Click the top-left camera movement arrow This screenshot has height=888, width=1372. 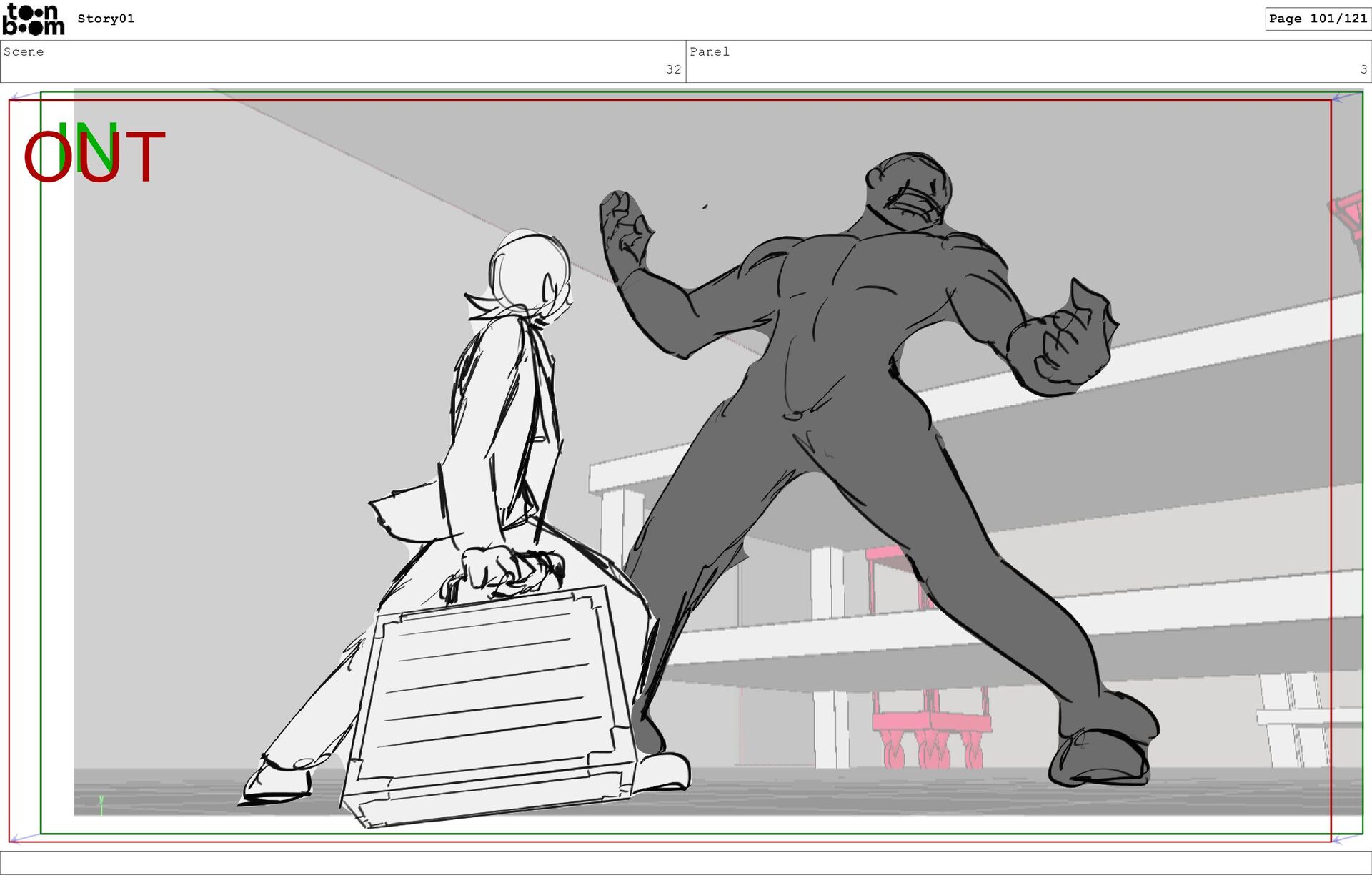tap(25, 96)
